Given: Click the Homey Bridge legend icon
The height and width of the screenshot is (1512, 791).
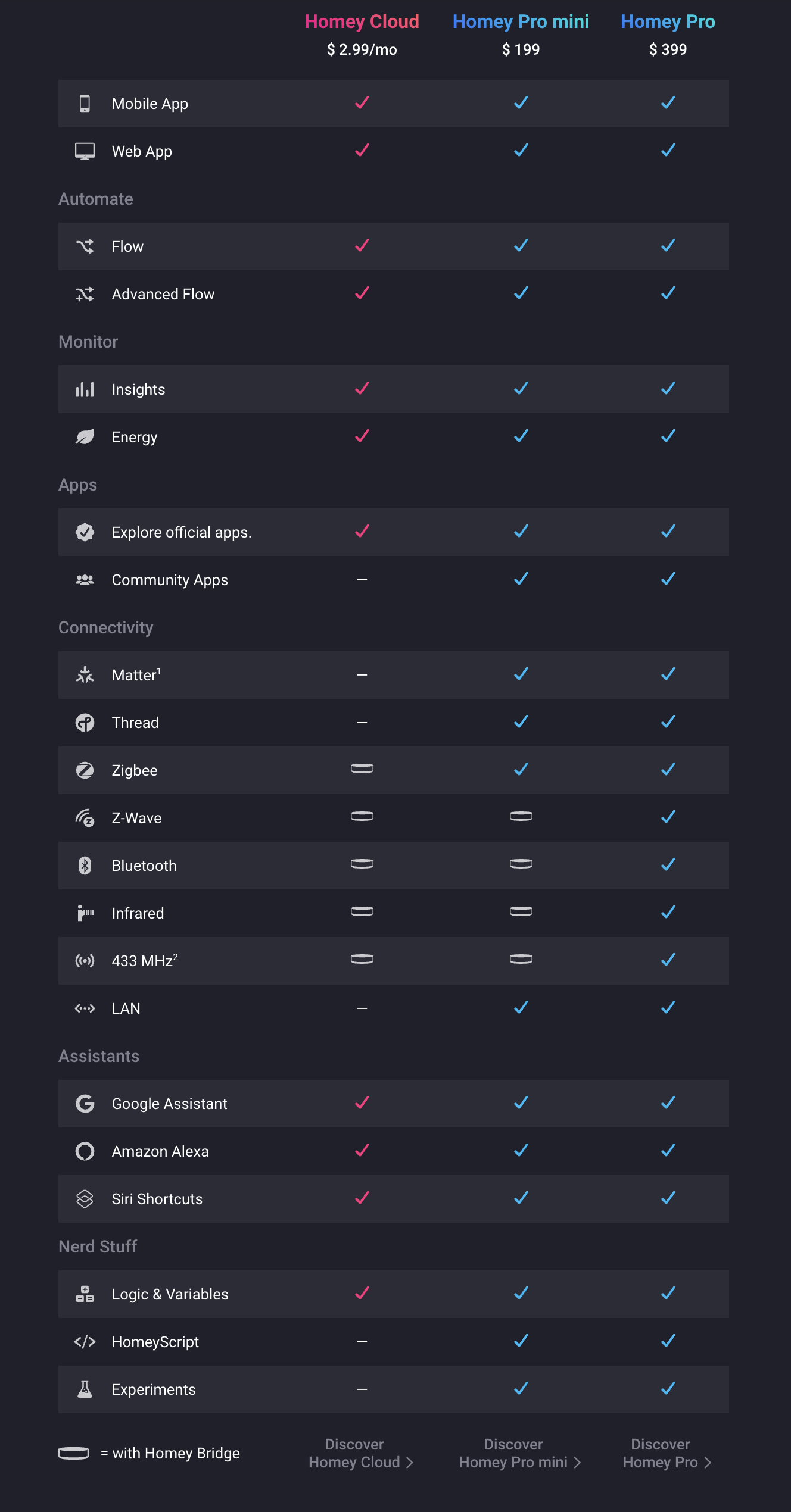Looking at the screenshot, I should 74,1453.
